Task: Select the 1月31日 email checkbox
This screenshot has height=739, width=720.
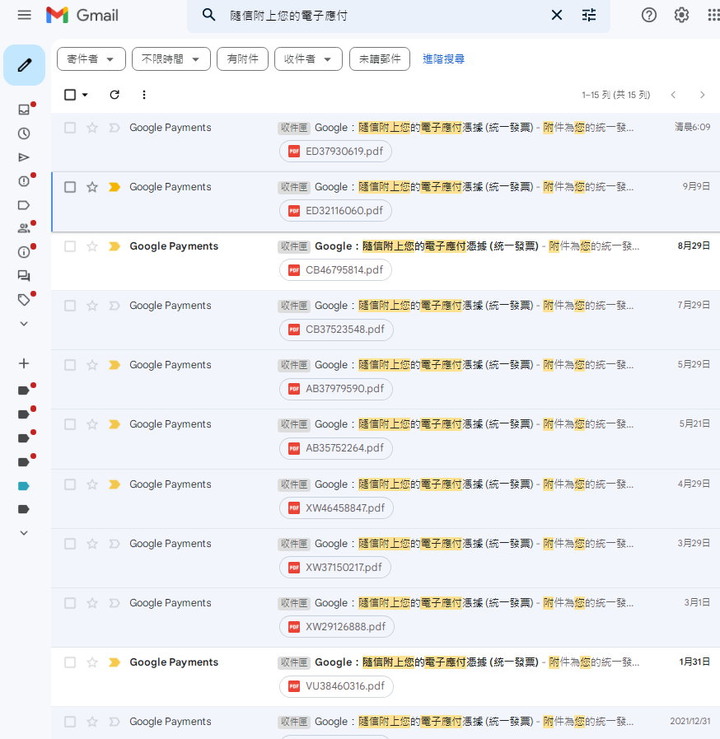Action: [70, 663]
